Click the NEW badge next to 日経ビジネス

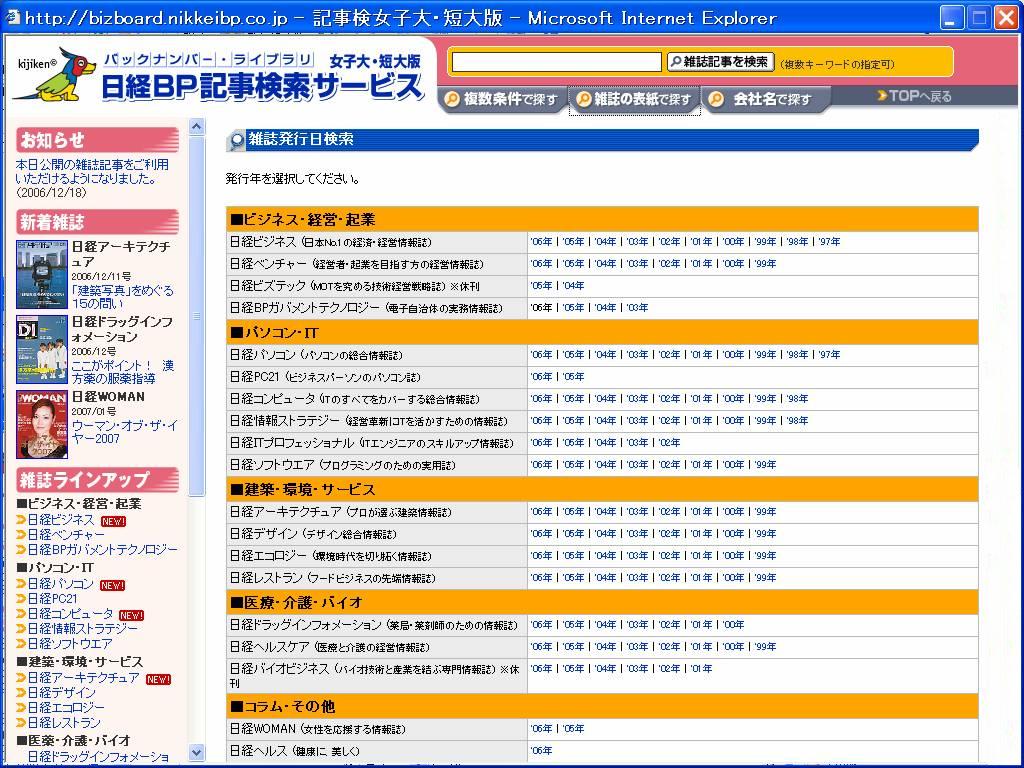[x=114, y=521]
